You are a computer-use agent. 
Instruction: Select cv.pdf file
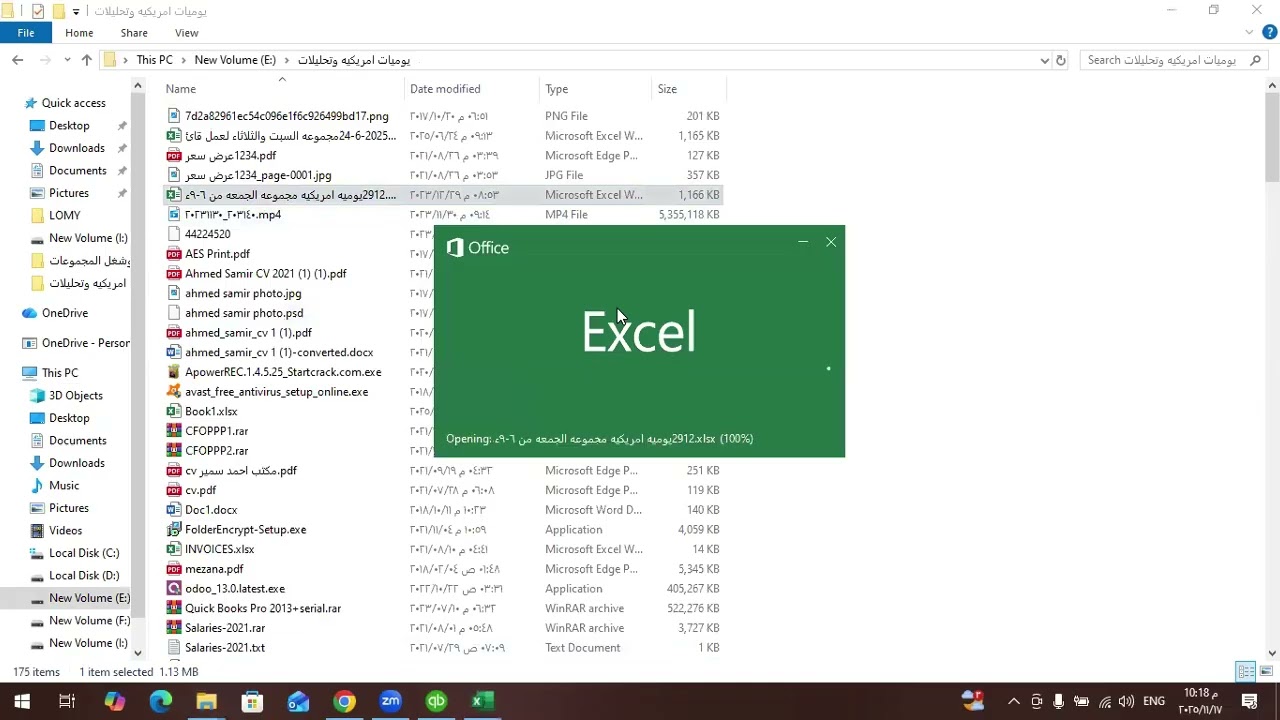click(200, 490)
